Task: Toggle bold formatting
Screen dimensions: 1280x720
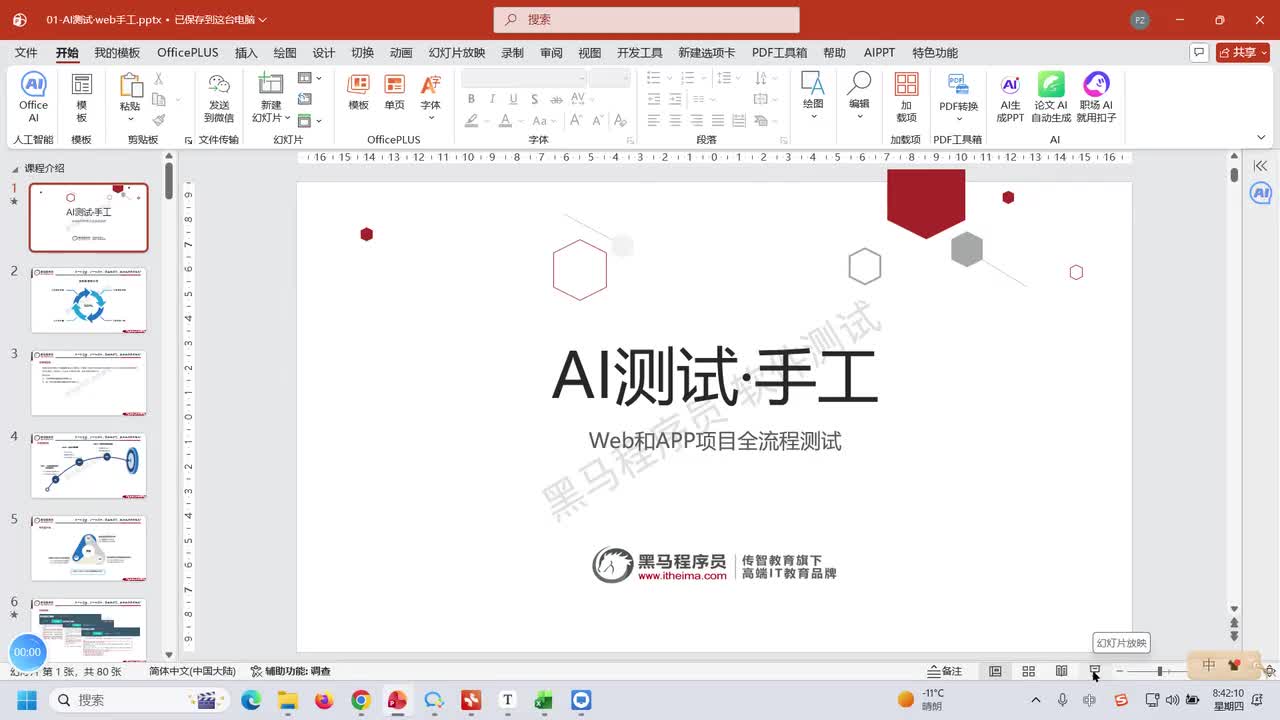Action: coord(471,99)
